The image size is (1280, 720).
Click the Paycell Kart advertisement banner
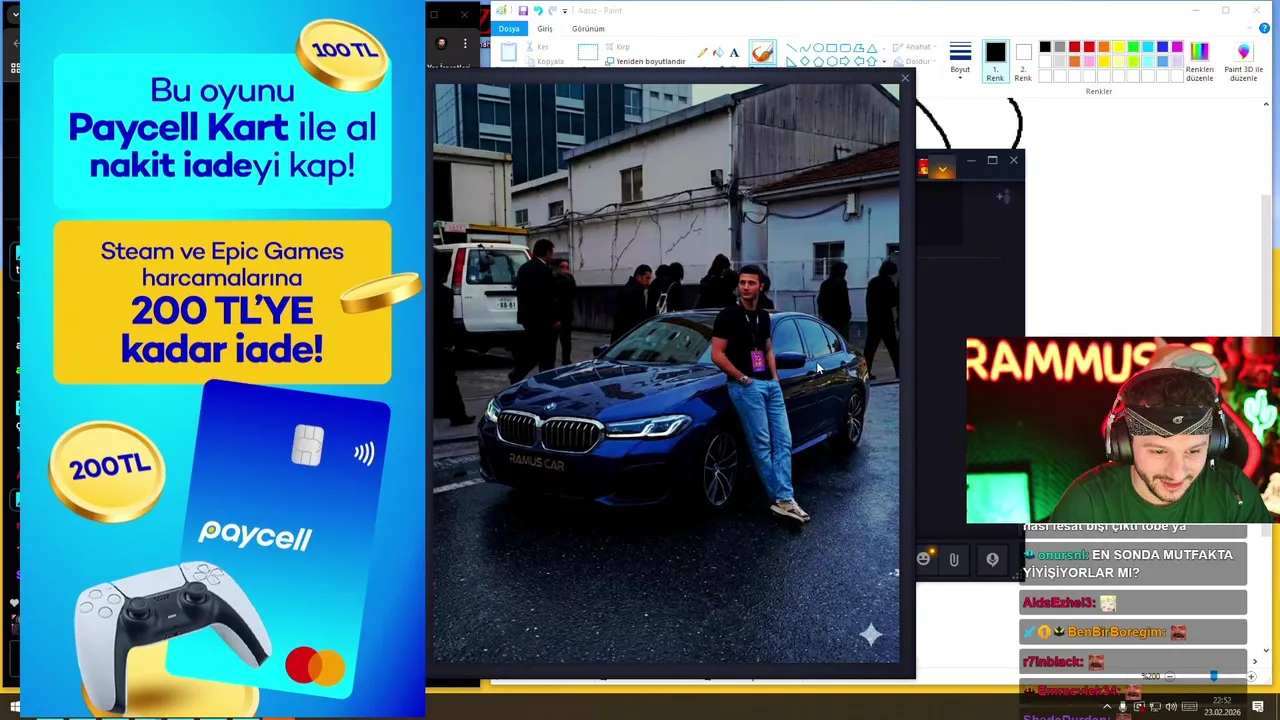[x=222, y=359]
